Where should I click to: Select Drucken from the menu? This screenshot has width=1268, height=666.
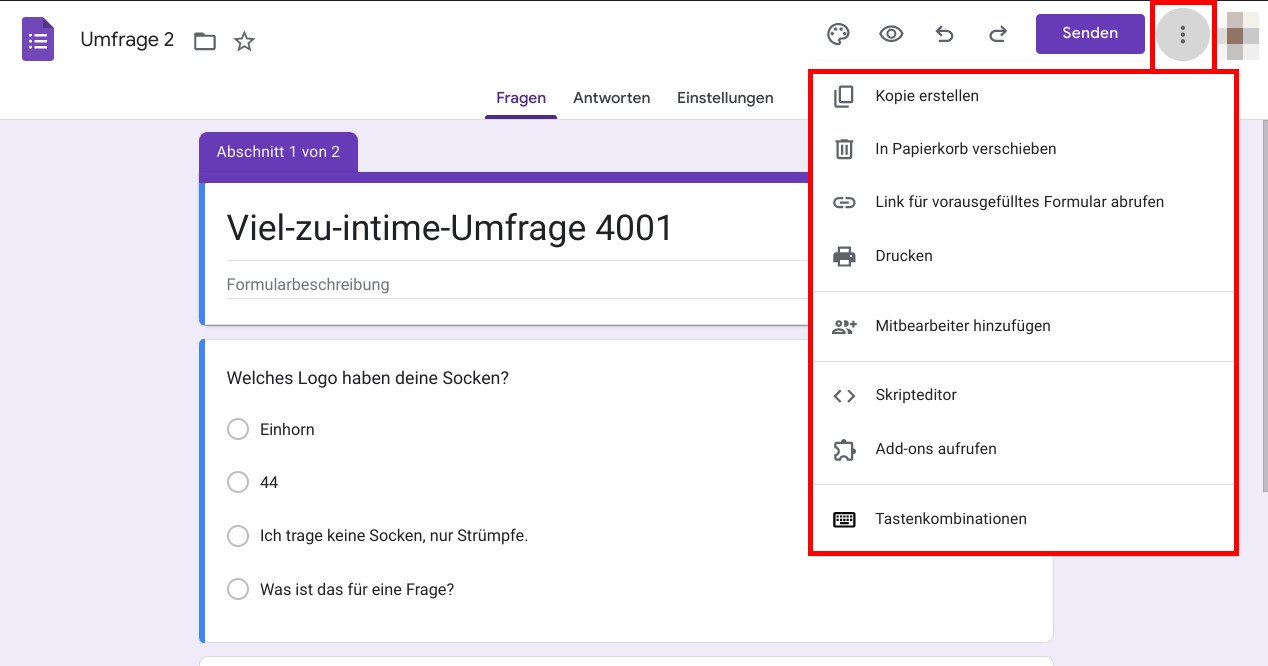coord(903,255)
